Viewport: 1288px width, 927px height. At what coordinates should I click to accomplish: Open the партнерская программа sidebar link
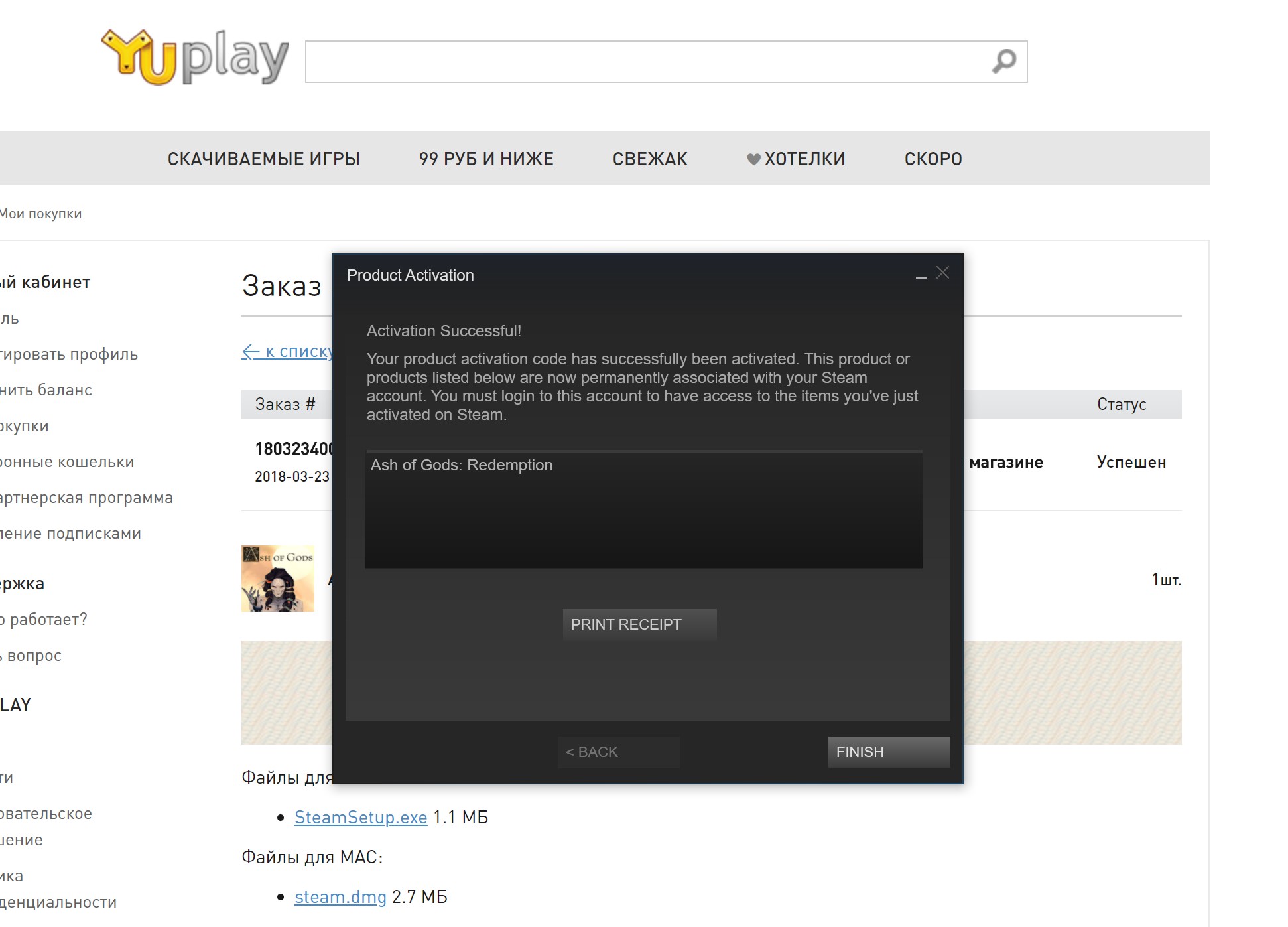(x=86, y=498)
